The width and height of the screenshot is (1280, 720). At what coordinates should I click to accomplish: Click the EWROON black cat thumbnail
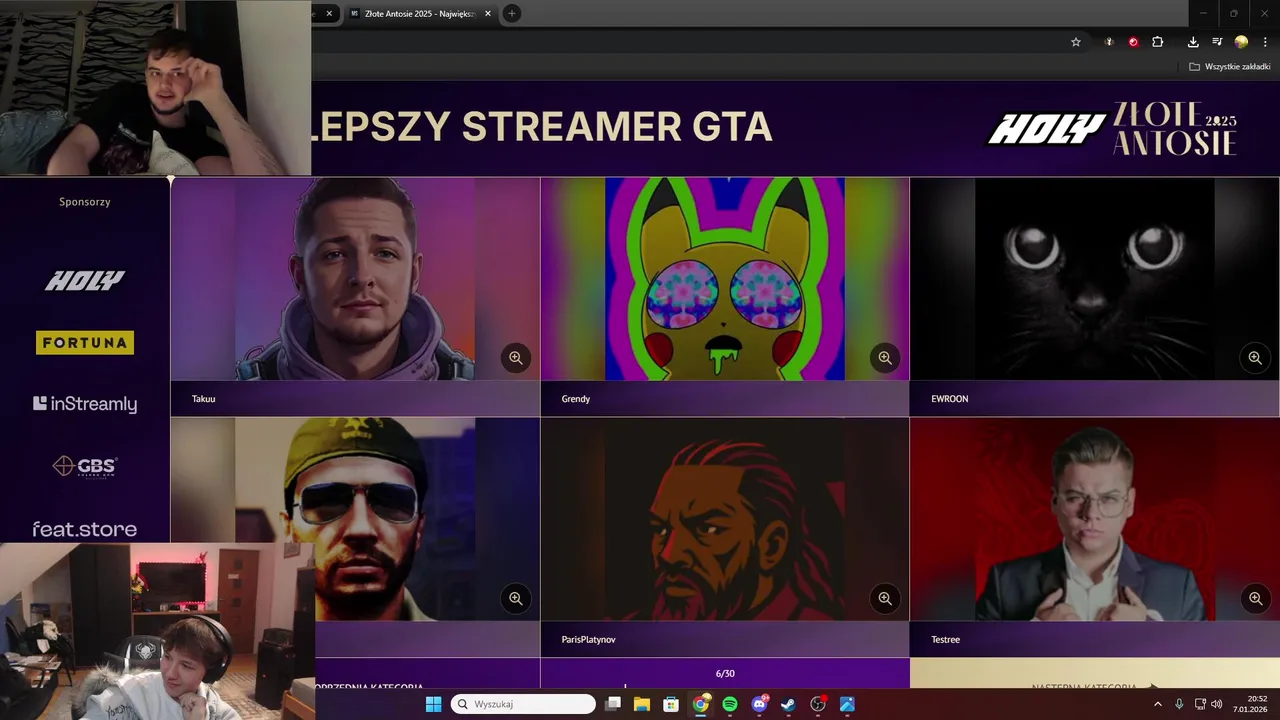1094,279
